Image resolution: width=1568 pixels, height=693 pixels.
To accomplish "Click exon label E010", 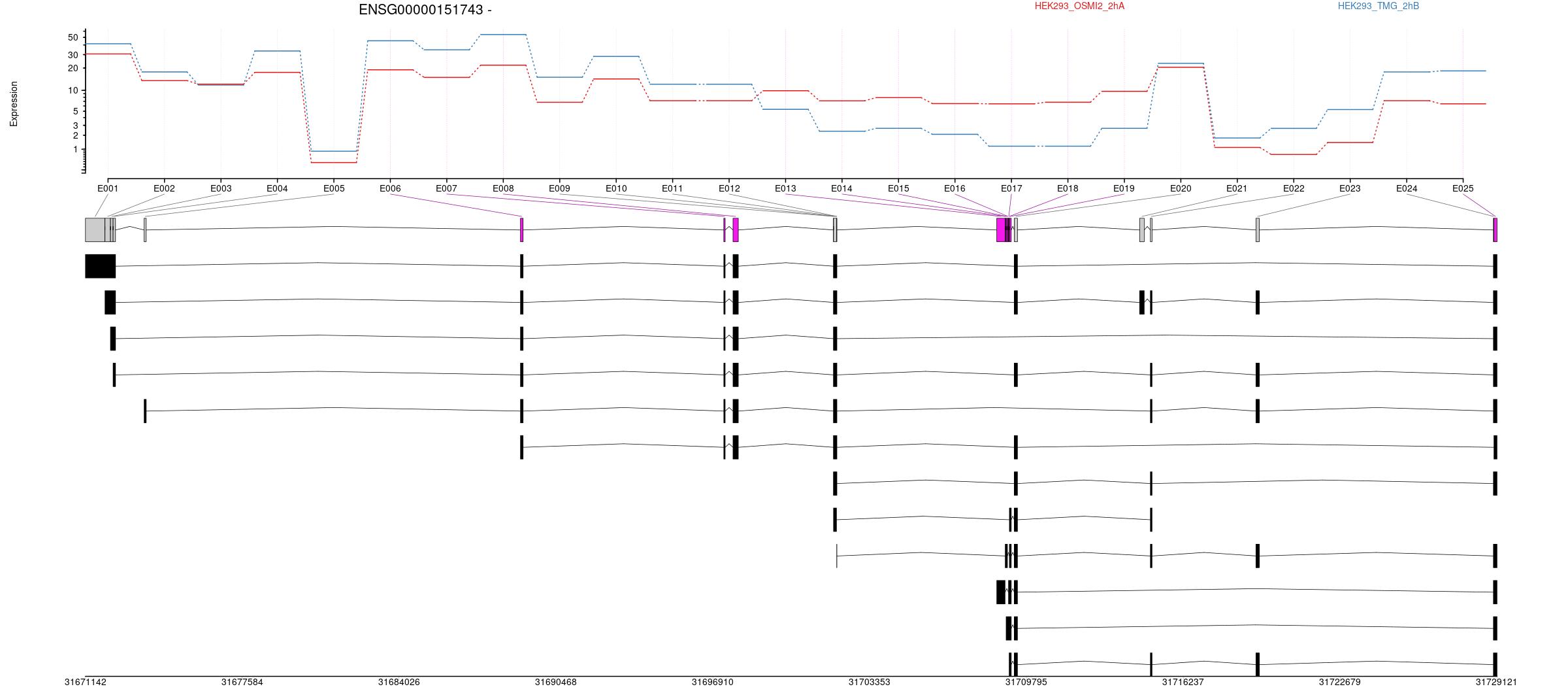I will pos(616,188).
